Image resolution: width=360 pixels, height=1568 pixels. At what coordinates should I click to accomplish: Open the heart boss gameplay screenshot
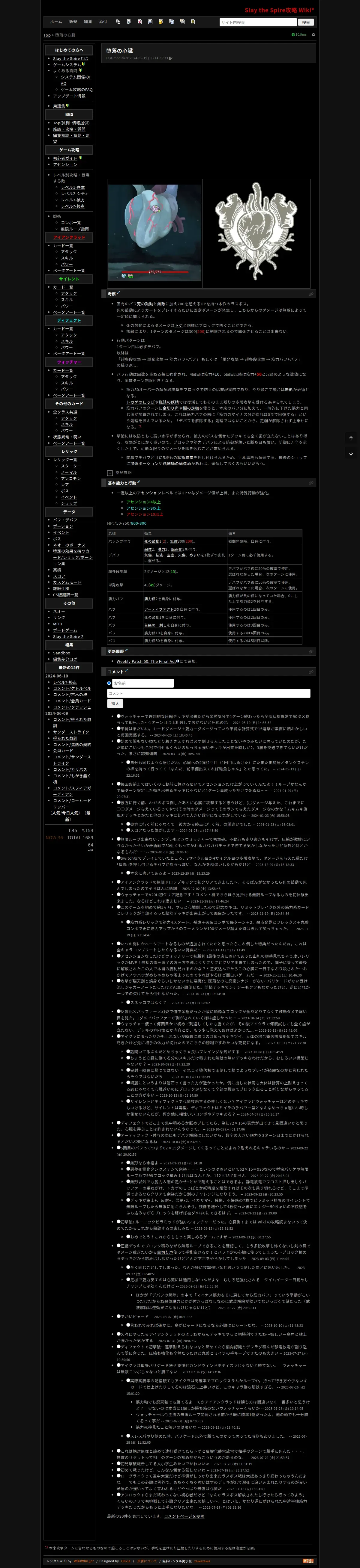pyautogui.click(x=155, y=233)
